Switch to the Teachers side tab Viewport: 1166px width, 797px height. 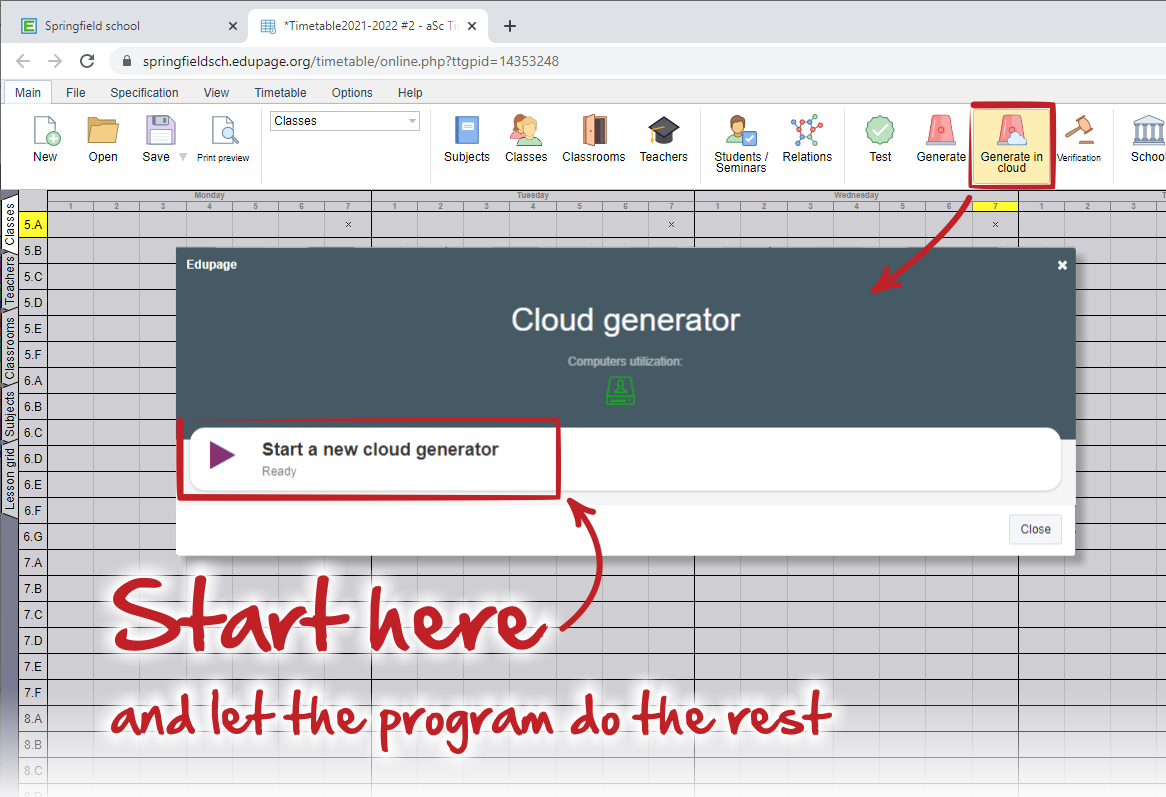tap(10, 280)
